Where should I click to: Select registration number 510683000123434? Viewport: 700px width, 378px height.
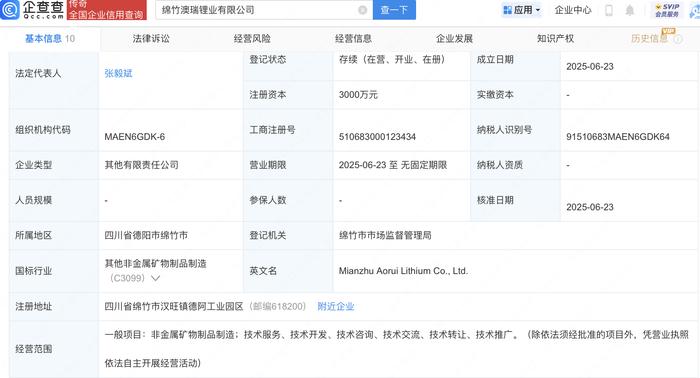377,137
